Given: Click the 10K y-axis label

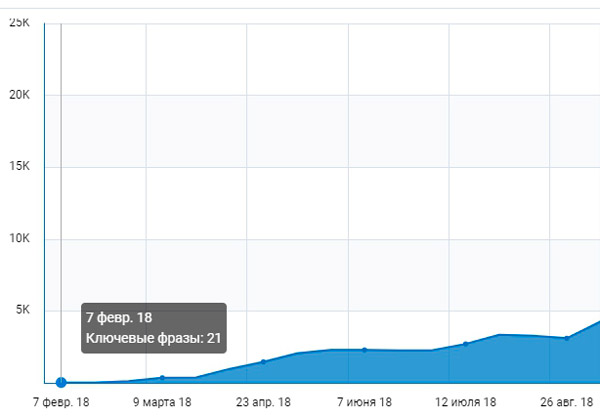Looking at the screenshot, I should tap(19, 239).
